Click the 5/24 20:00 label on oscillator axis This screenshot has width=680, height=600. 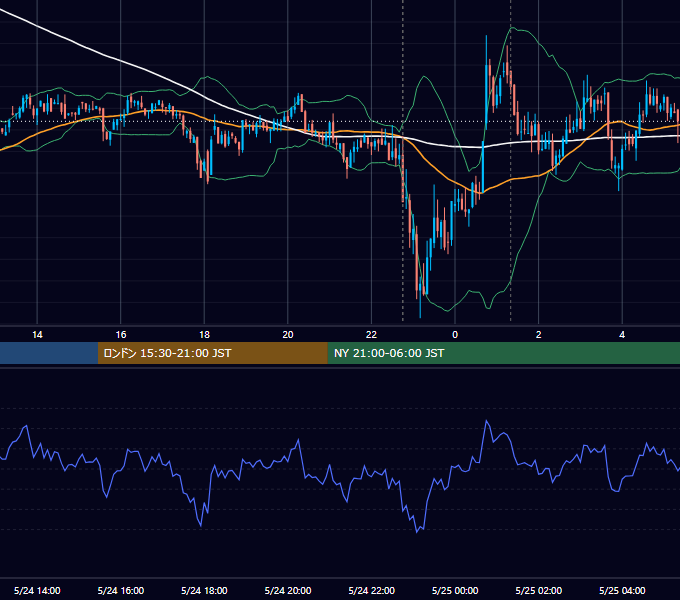pyautogui.click(x=288, y=590)
